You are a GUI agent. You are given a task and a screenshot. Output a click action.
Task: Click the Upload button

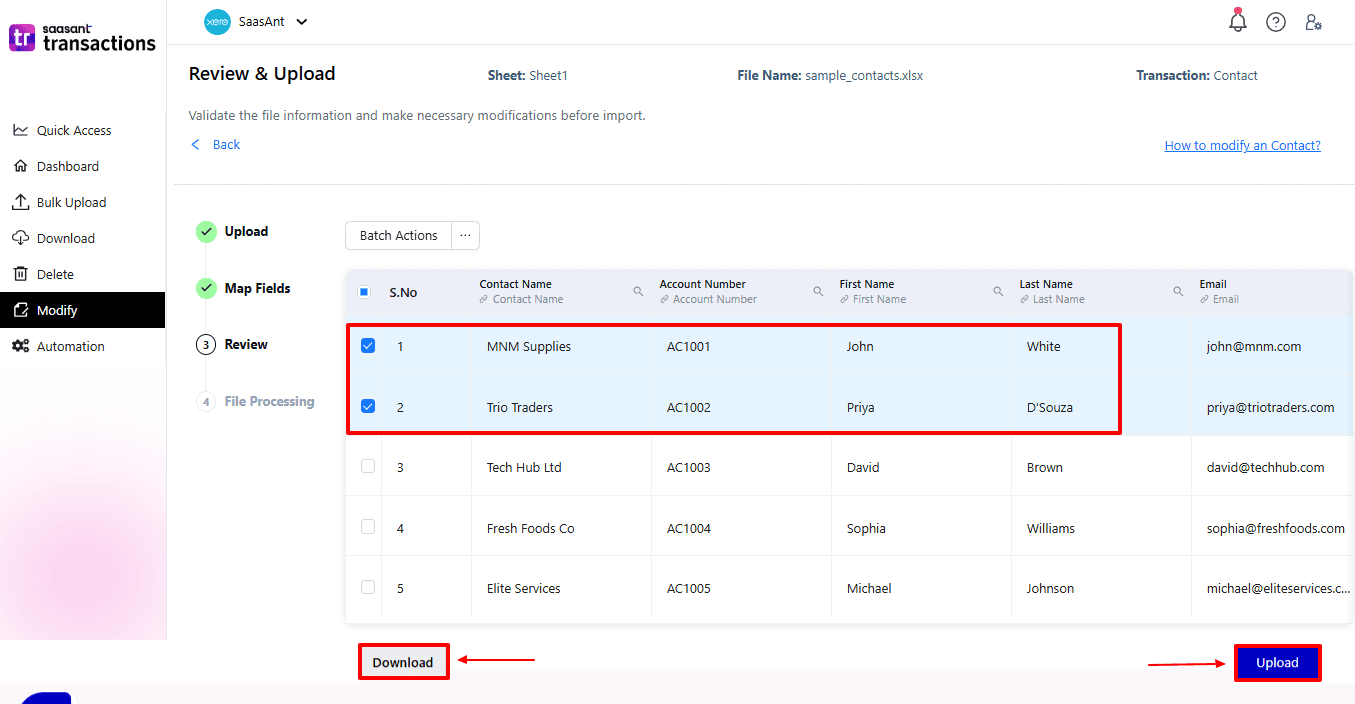pos(1277,662)
